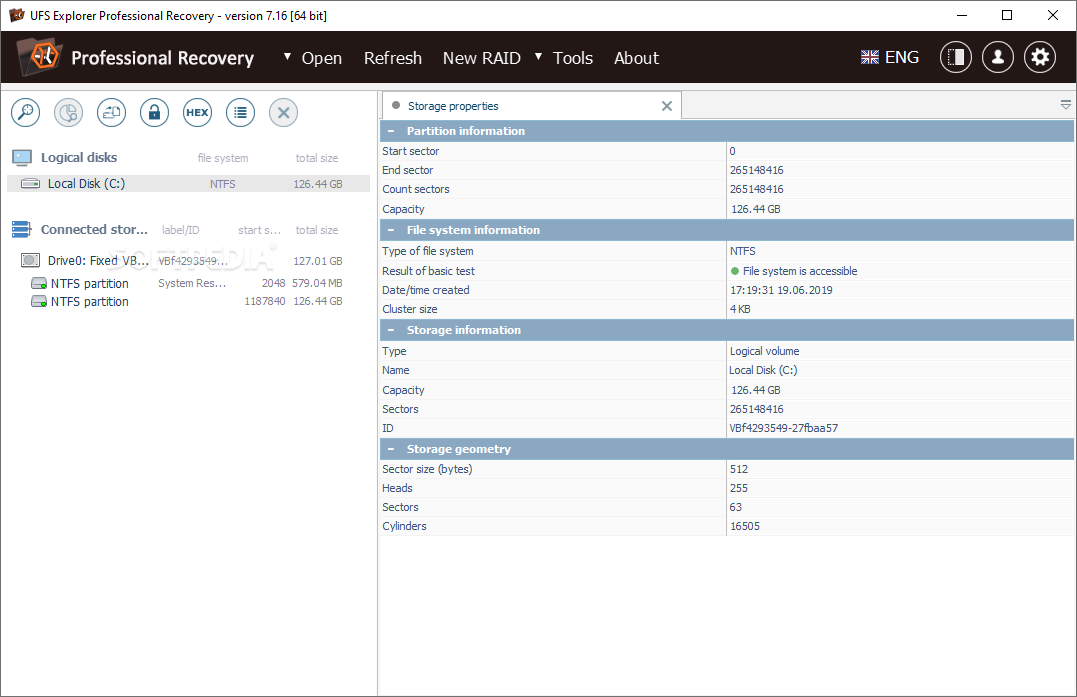Collapse the File system information section
This screenshot has height=697, width=1077.
[x=391, y=230]
